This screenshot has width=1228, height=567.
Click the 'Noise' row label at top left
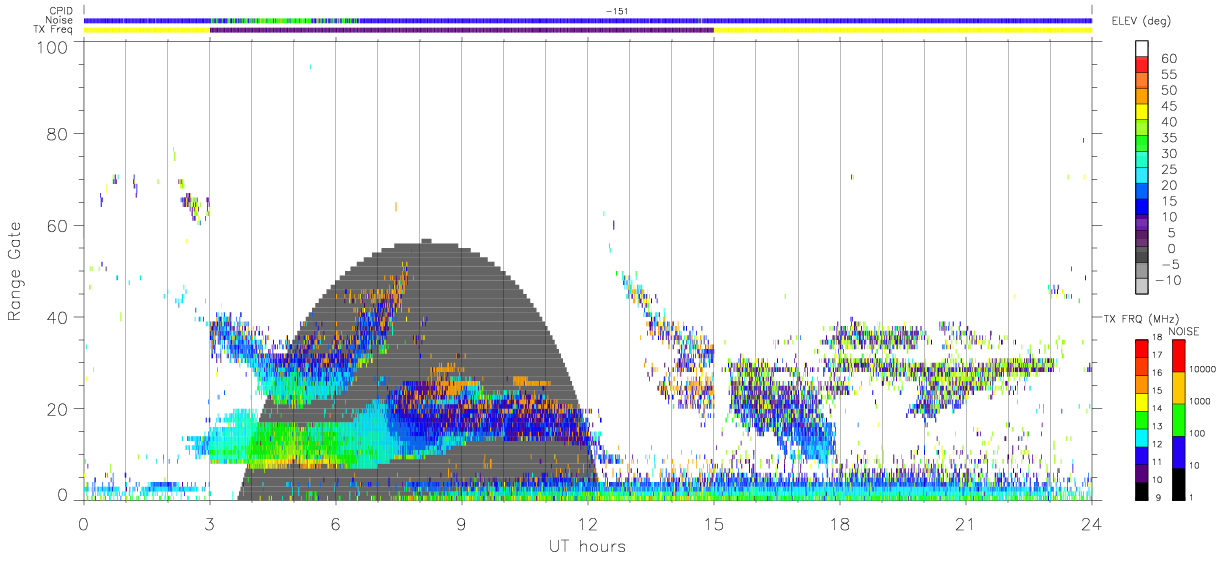[x=57, y=20]
